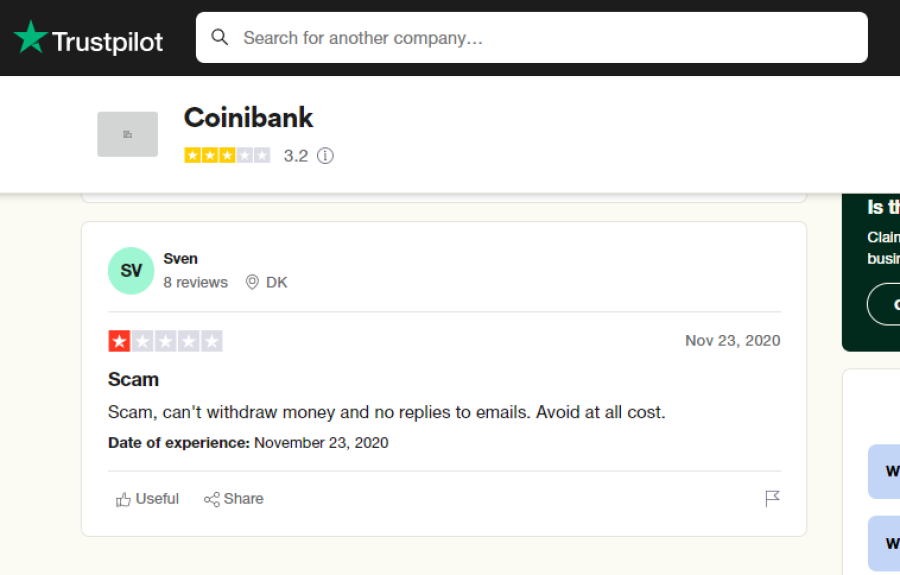Click the Coinibank company logo placeholder
This screenshot has width=900, height=575.
pos(127,134)
